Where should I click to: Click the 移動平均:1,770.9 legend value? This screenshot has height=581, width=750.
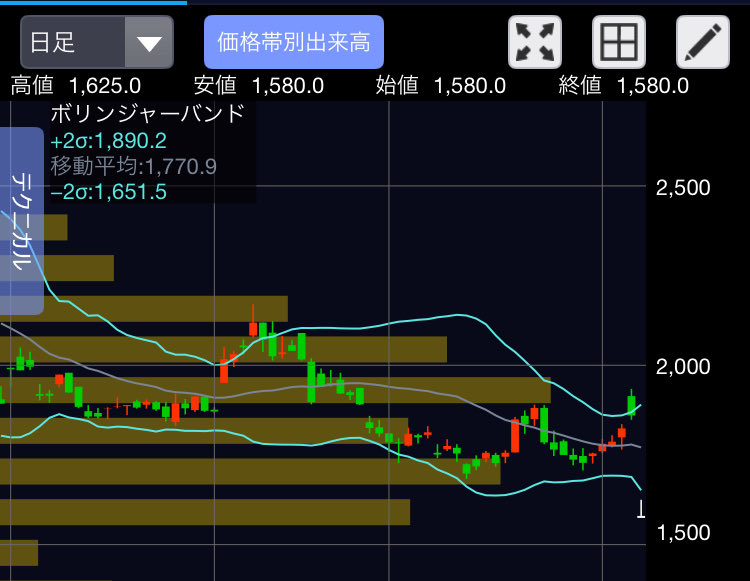tap(133, 166)
